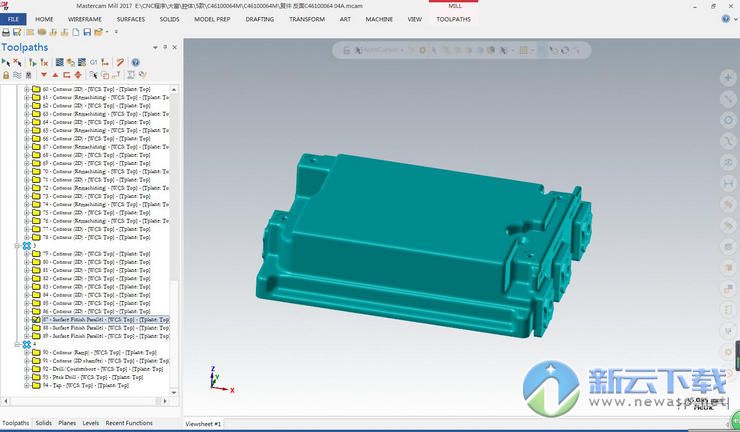Expand operation 79 Contour 2D

tap(27, 254)
